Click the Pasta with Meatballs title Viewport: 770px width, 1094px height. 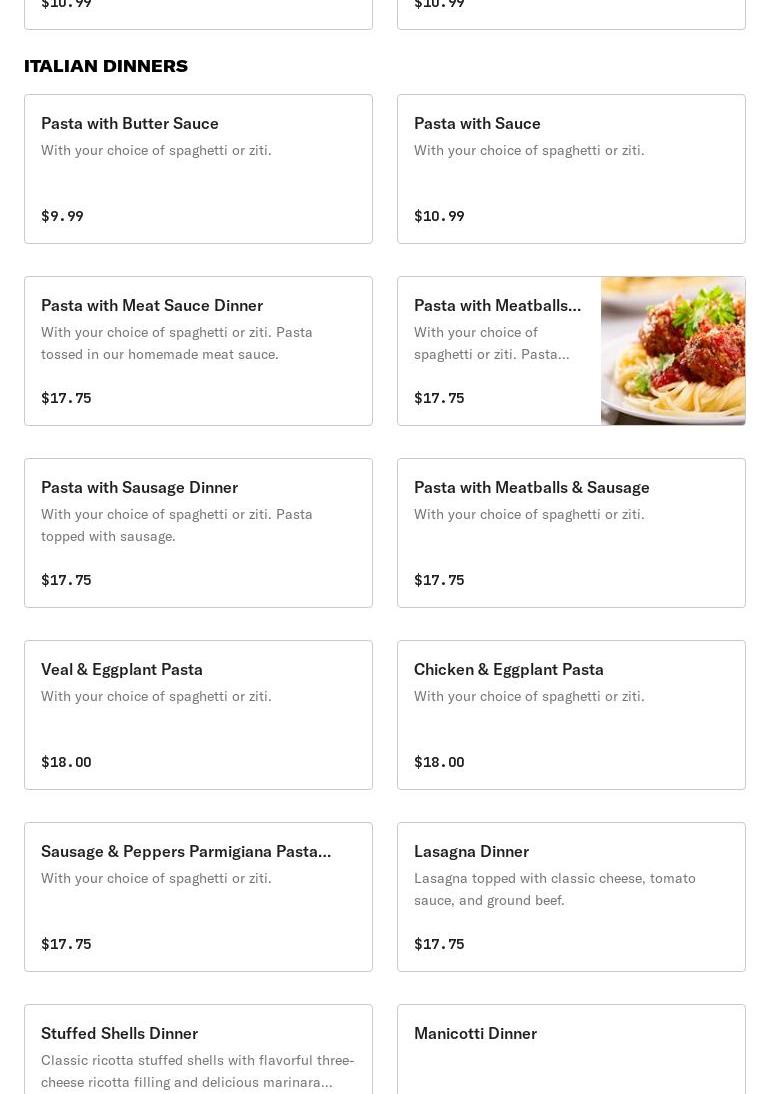pos(497,305)
